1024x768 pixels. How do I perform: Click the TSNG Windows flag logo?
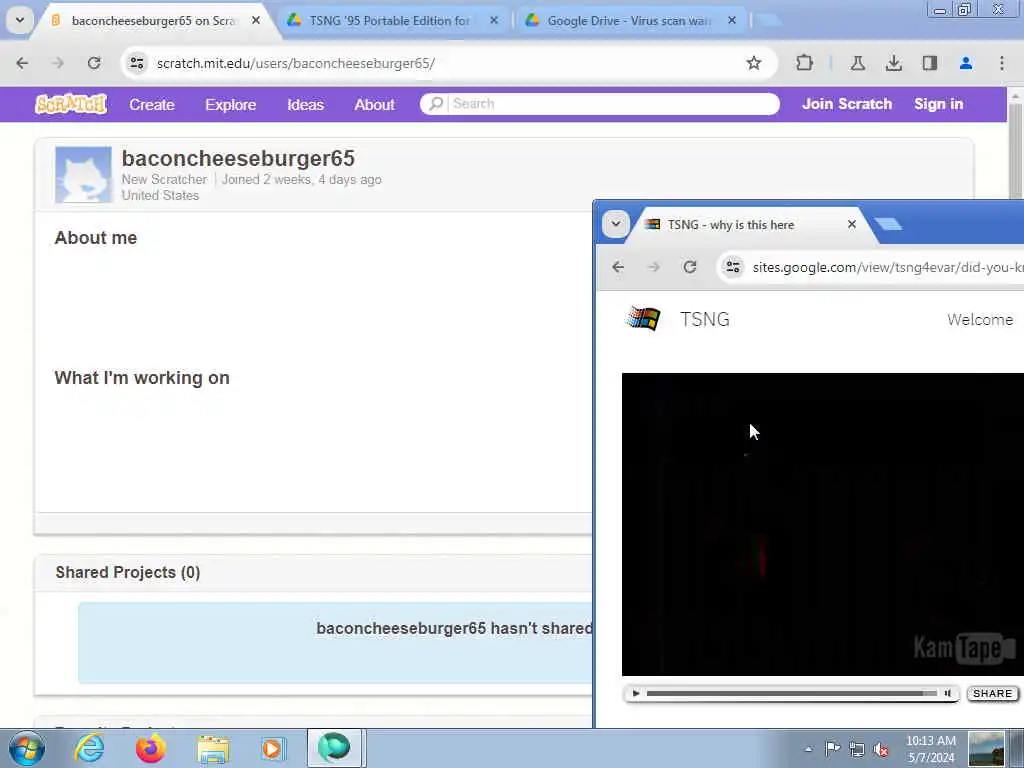coord(643,319)
